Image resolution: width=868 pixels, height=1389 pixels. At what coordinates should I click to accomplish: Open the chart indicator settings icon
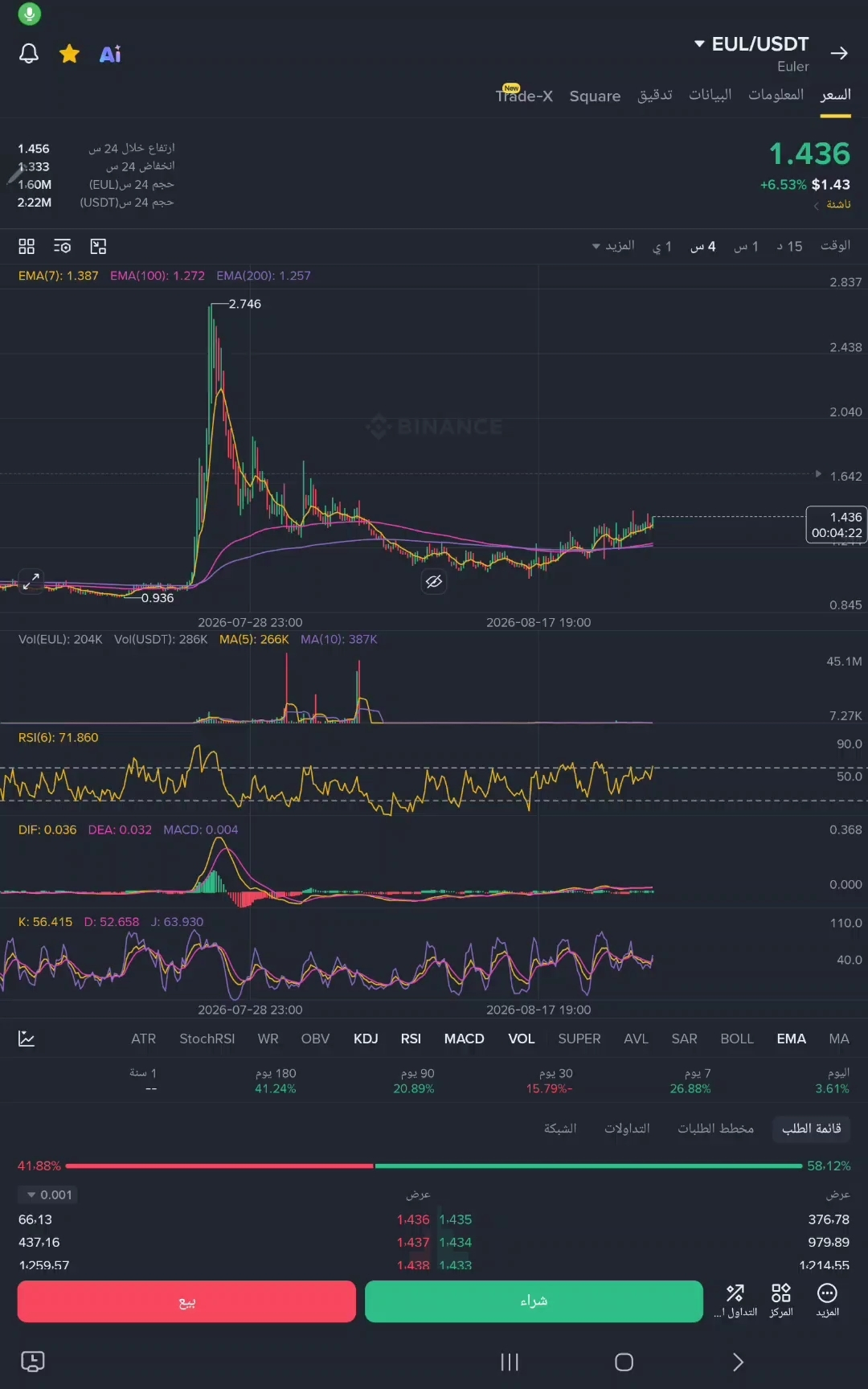[62, 246]
